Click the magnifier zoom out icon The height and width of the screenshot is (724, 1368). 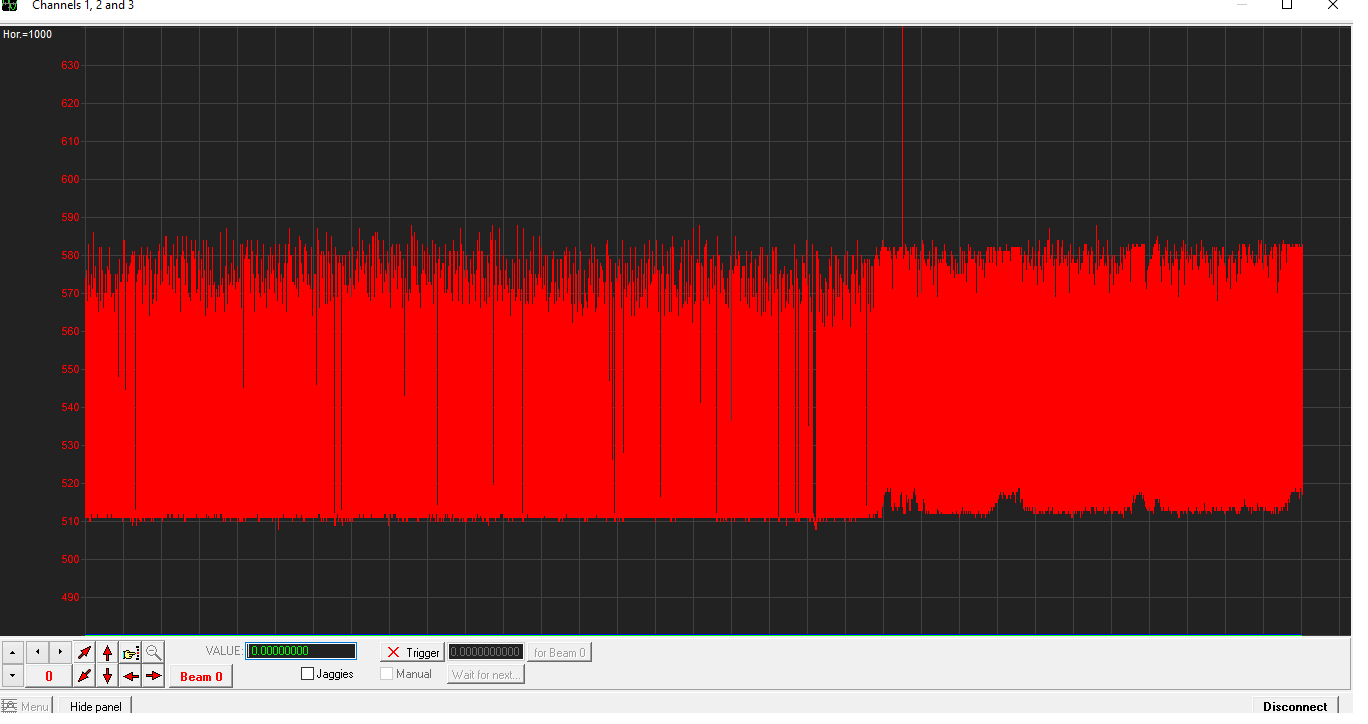click(x=154, y=652)
